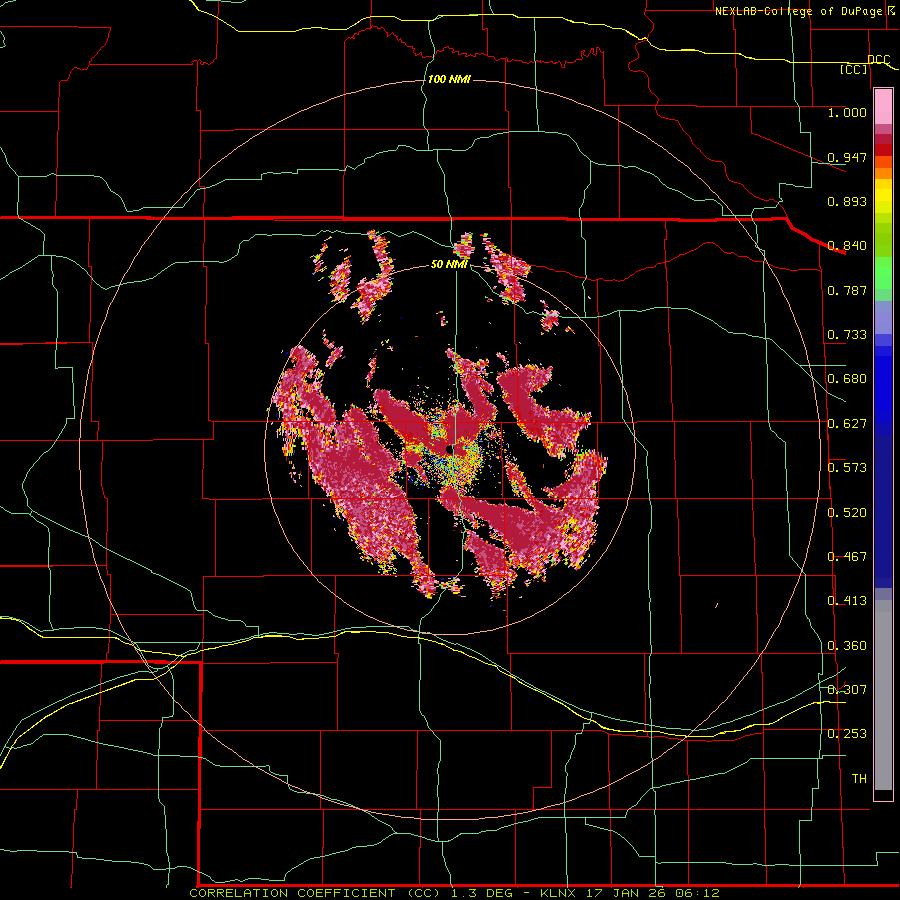The height and width of the screenshot is (900, 900).
Task: Click the 0.733 color scale value
Action: click(847, 335)
